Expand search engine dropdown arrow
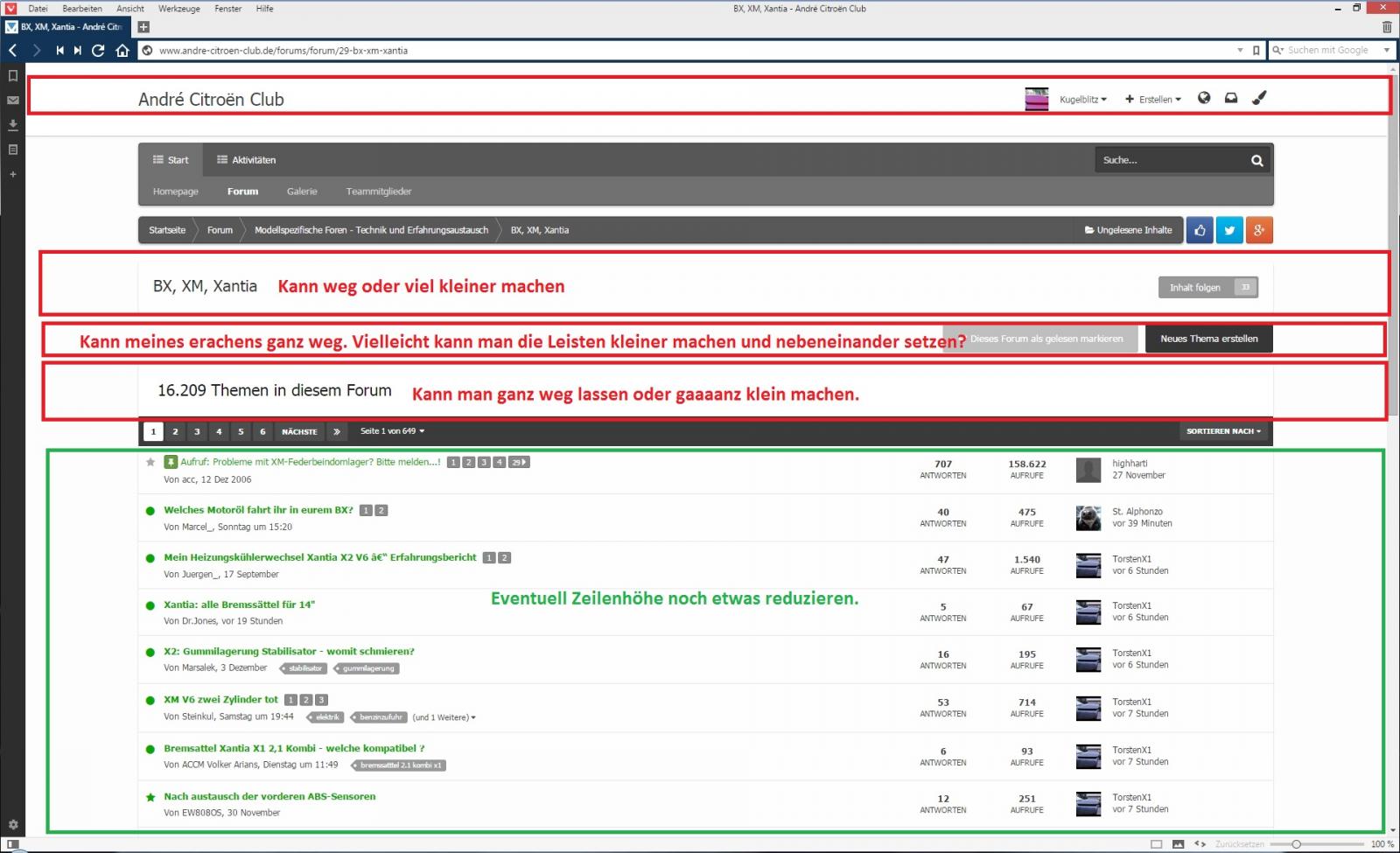Image resolution: width=1400 pixels, height=853 pixels. 1386,50
